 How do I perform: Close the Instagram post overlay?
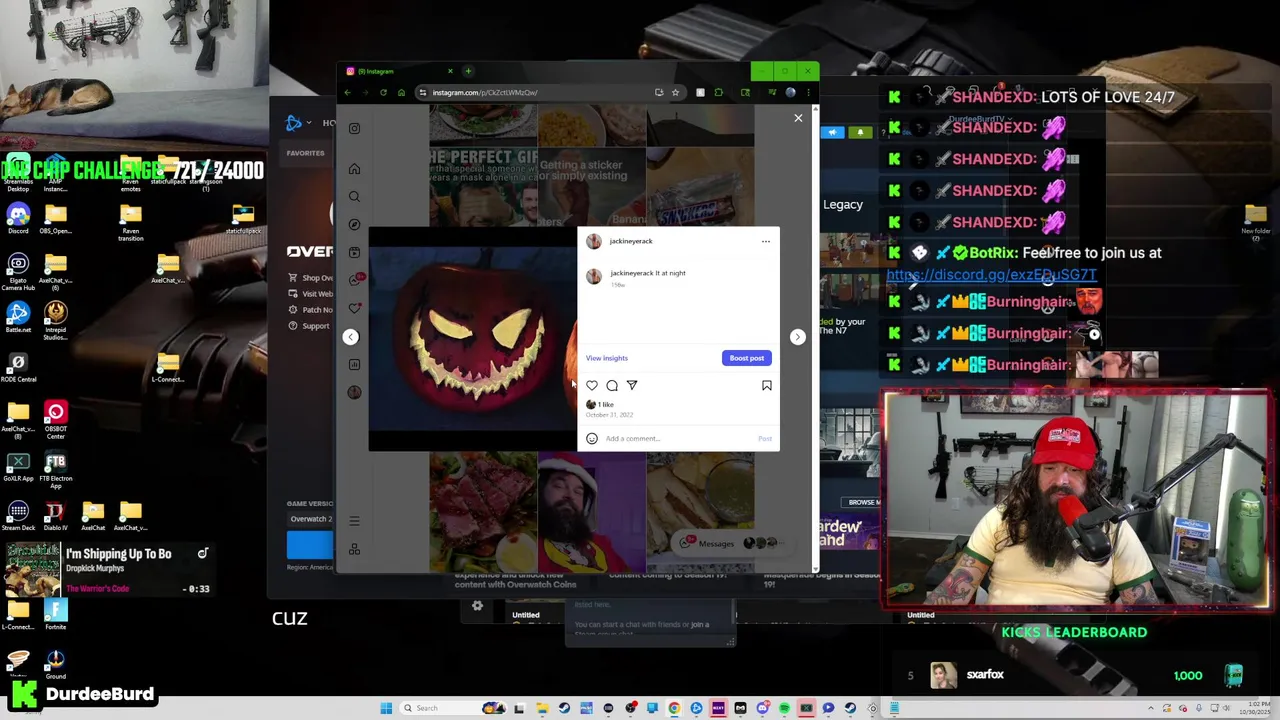click(798, 118)
